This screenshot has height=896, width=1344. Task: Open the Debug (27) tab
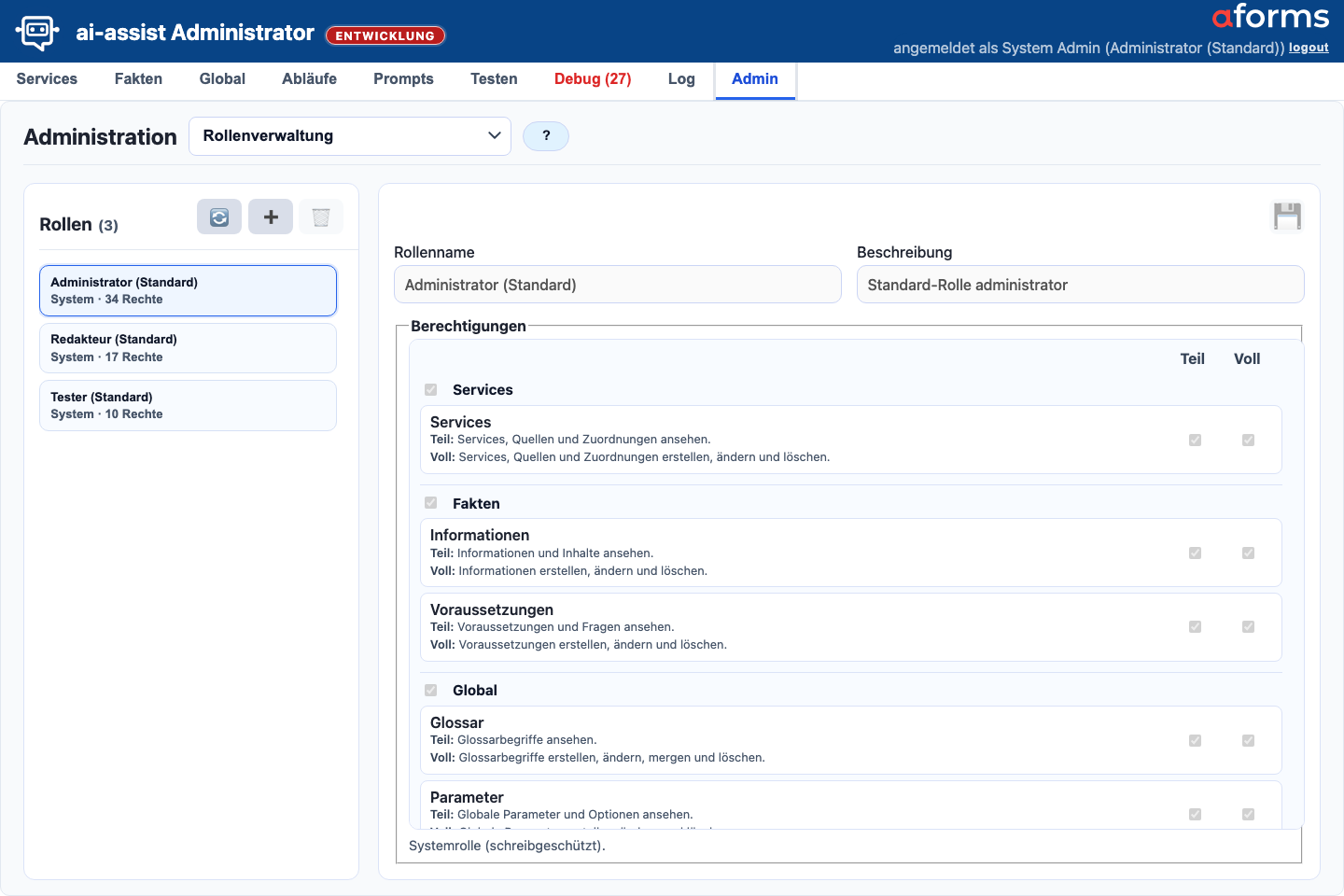[x=593, y=79]
